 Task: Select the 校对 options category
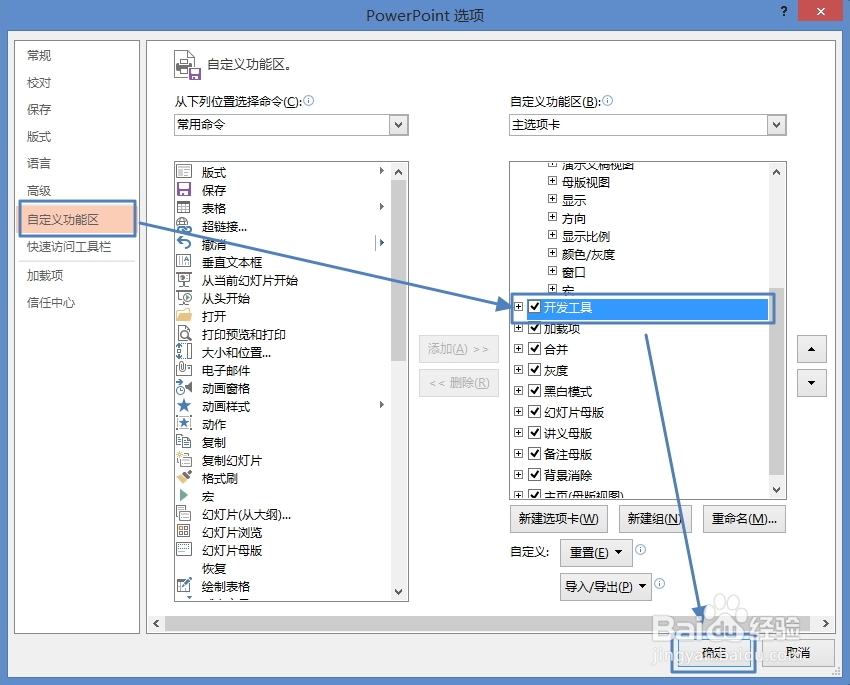39,82
